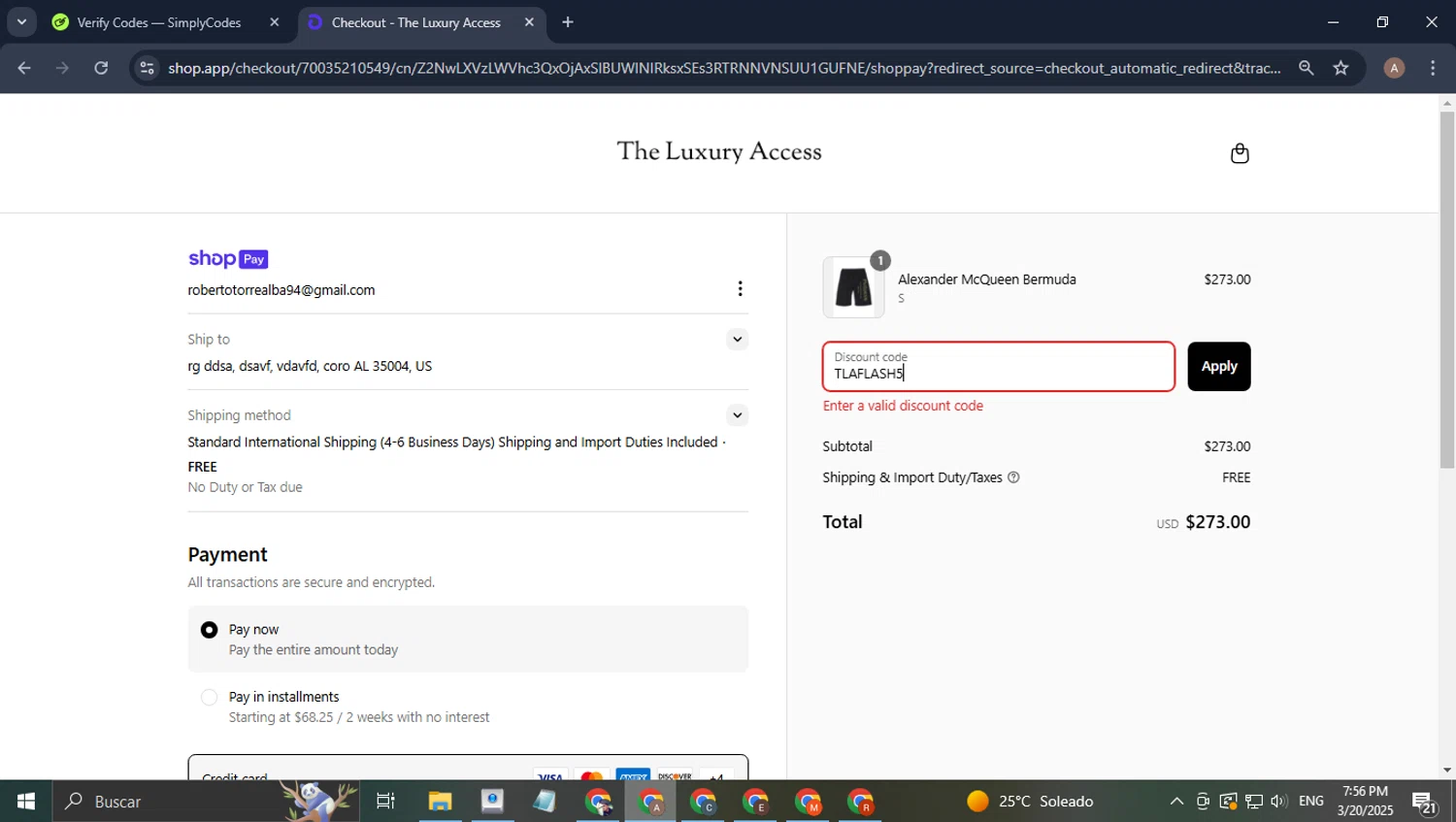Click the Alexander McQueen Bermuda product thumbnail
The image size is (1456, 822).
[x=854, y=287]
